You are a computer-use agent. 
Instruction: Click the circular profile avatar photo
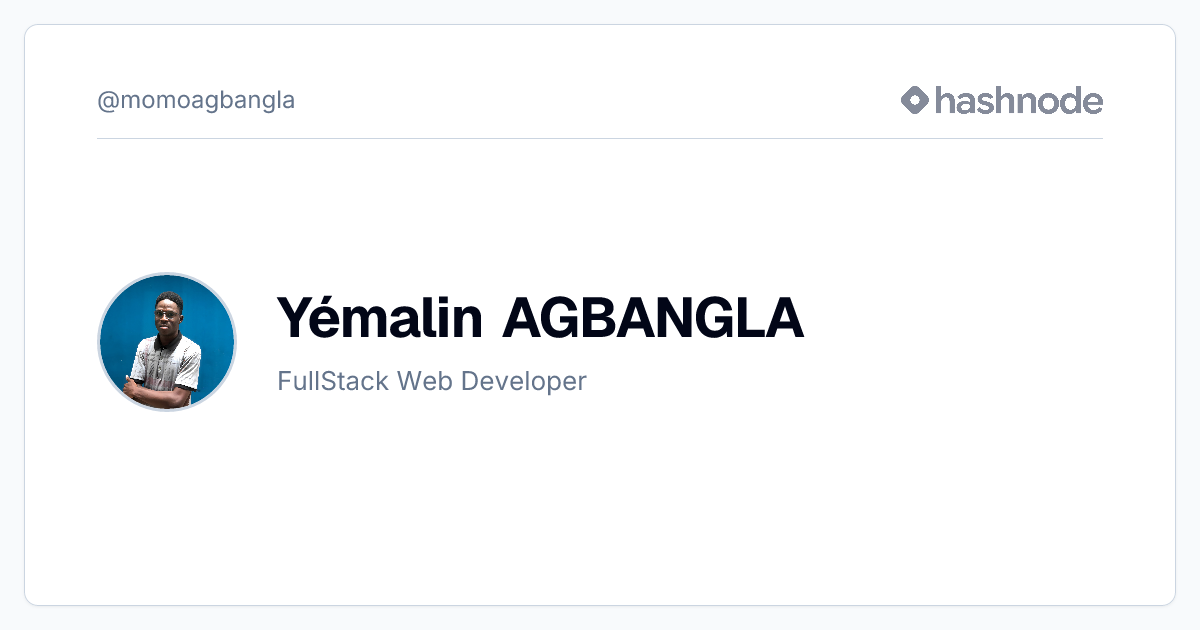pos(167,342)
